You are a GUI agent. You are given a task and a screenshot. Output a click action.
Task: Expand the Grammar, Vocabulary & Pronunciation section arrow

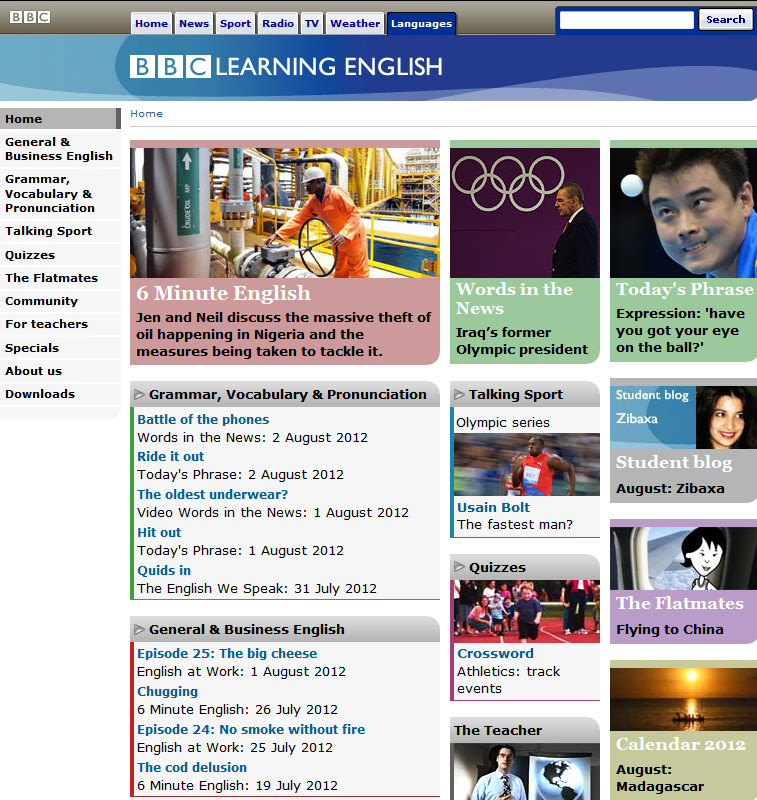tap(139, 394)
